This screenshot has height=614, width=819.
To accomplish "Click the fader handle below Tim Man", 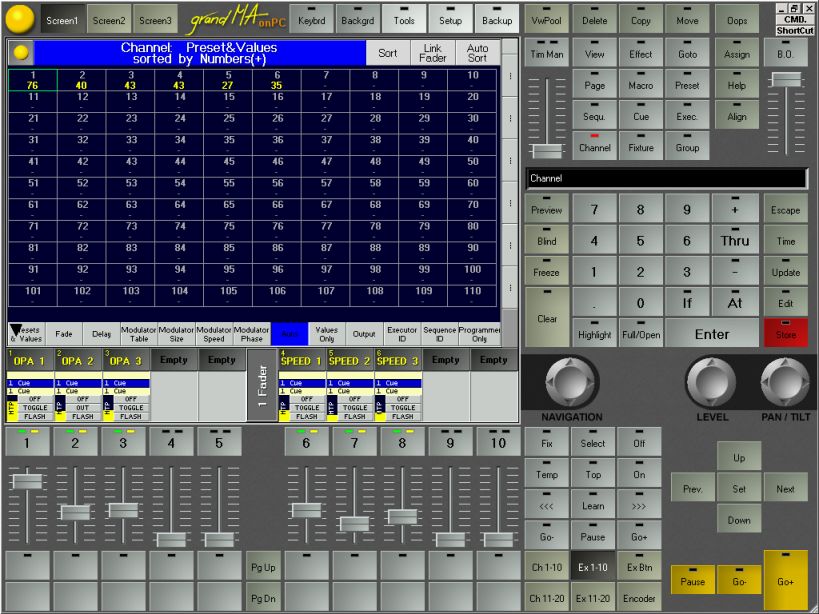I will coord(547,151).
